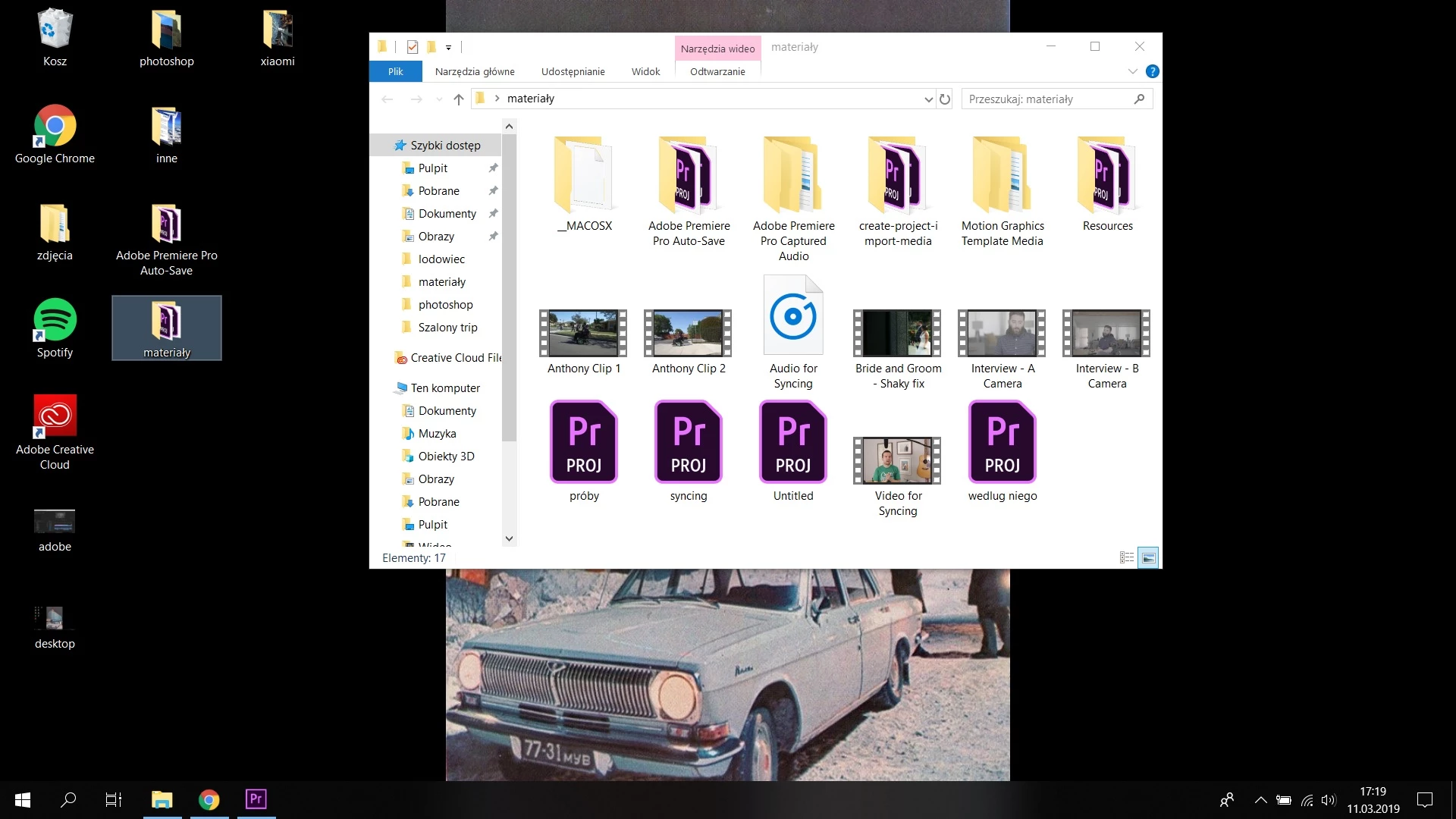Click the refresh button next to address bar

click(945, 99)
